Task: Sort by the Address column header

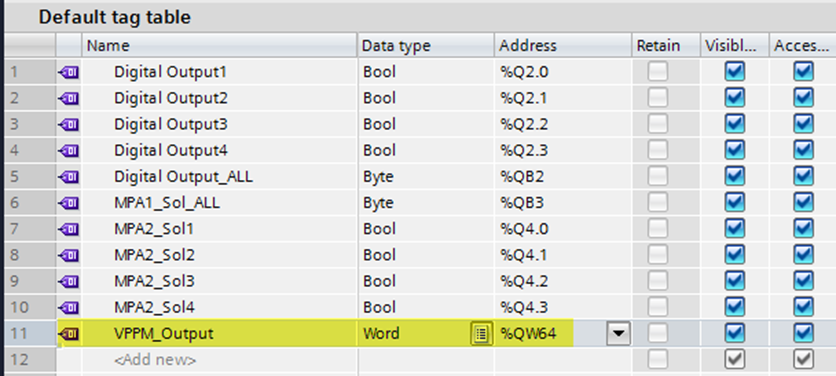Action: click(x=562, y=46)
